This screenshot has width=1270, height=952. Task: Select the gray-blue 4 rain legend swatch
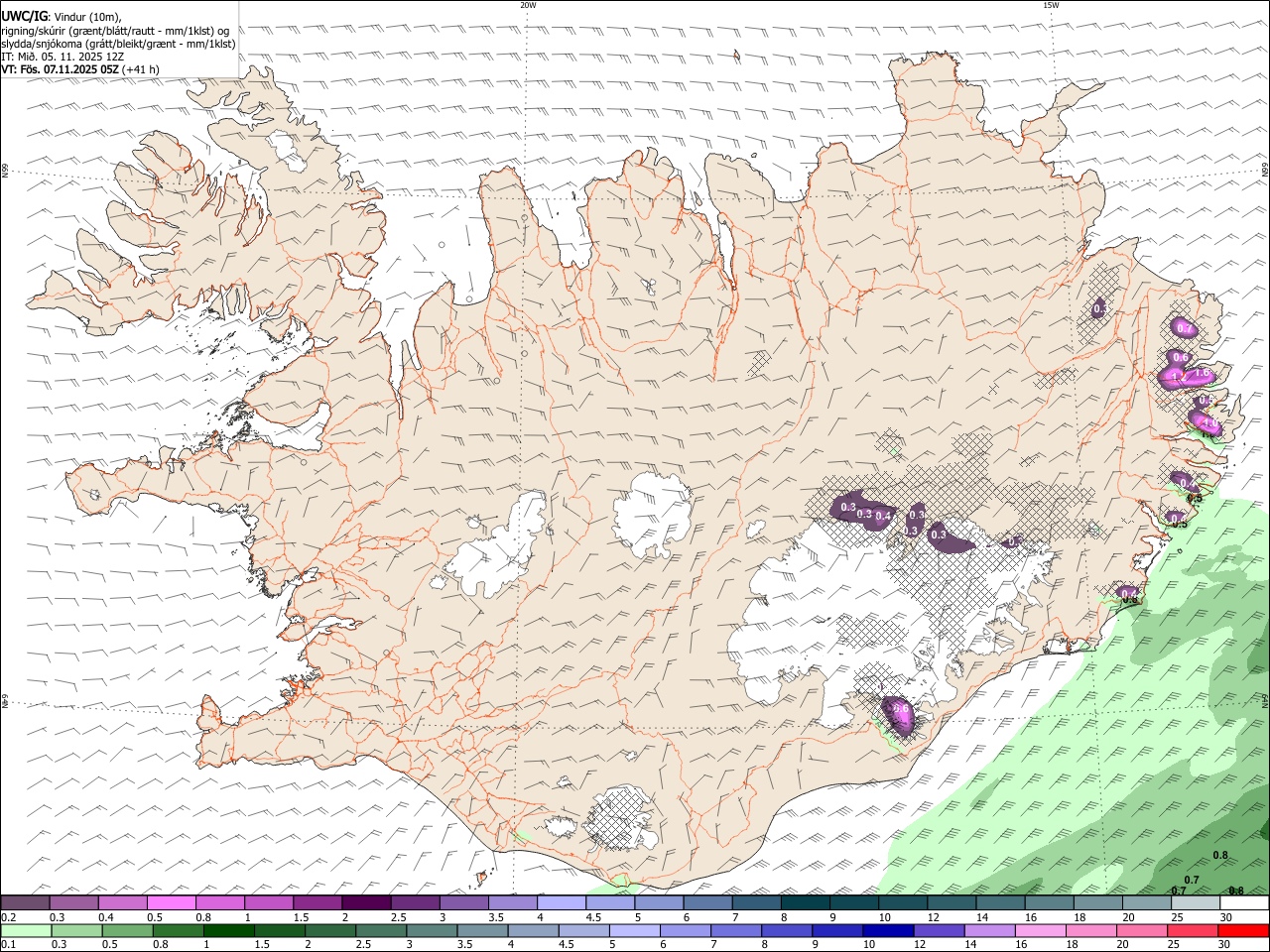point(533,930)
